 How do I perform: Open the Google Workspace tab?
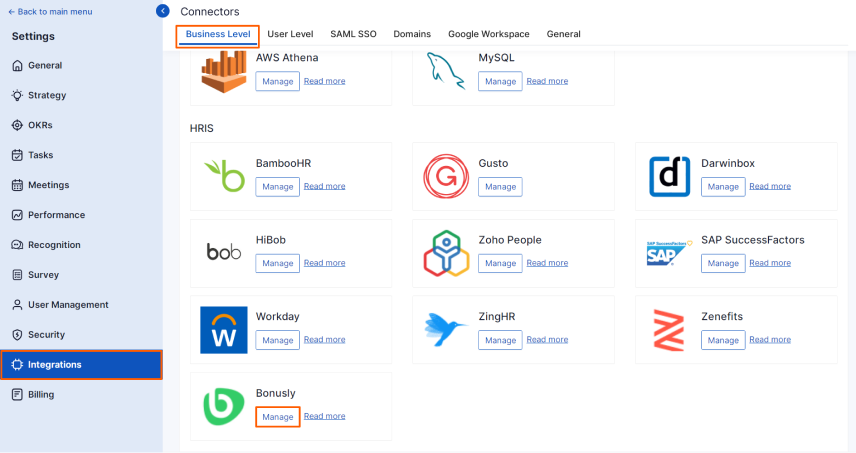point(489,34)
